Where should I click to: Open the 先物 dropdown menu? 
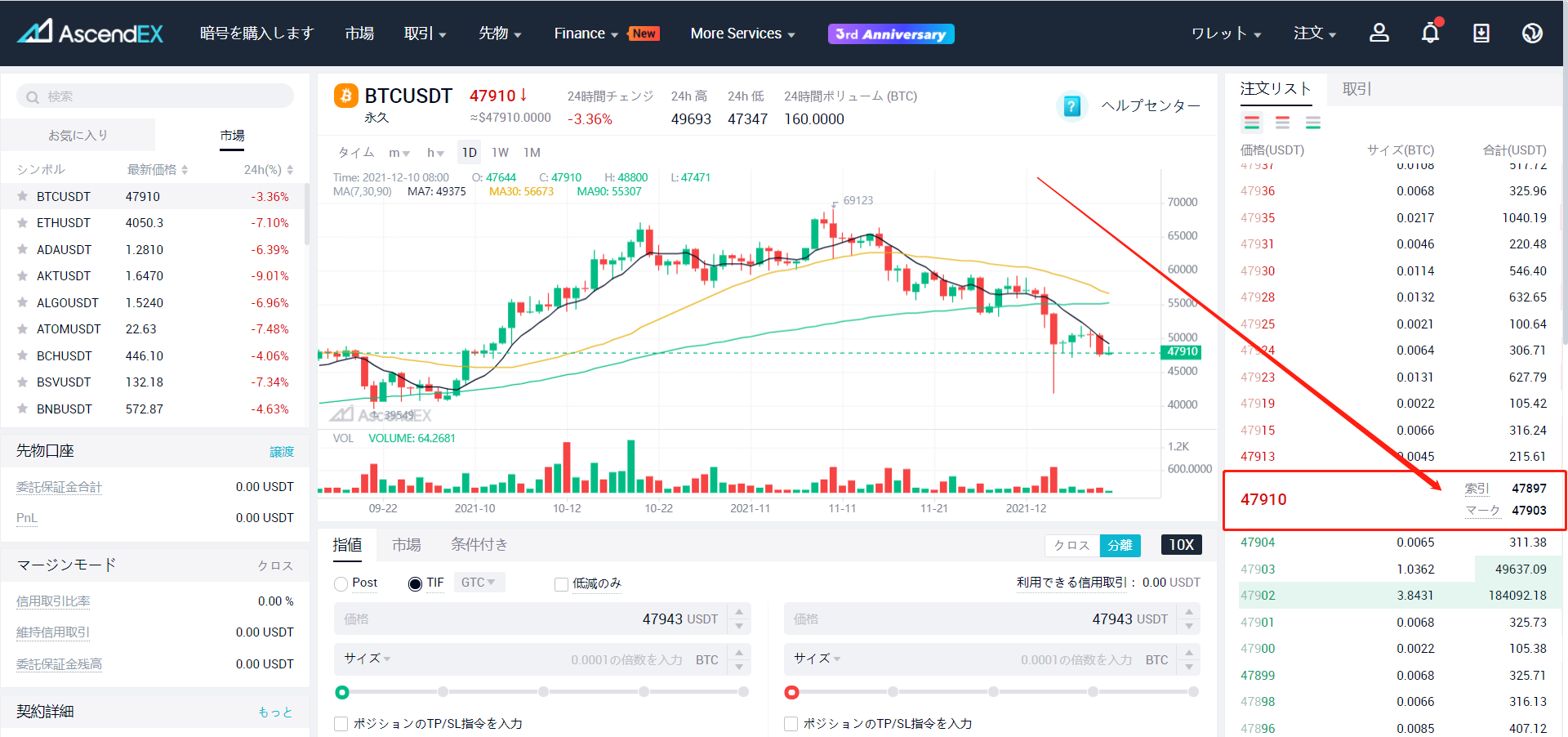coord(500,33)
